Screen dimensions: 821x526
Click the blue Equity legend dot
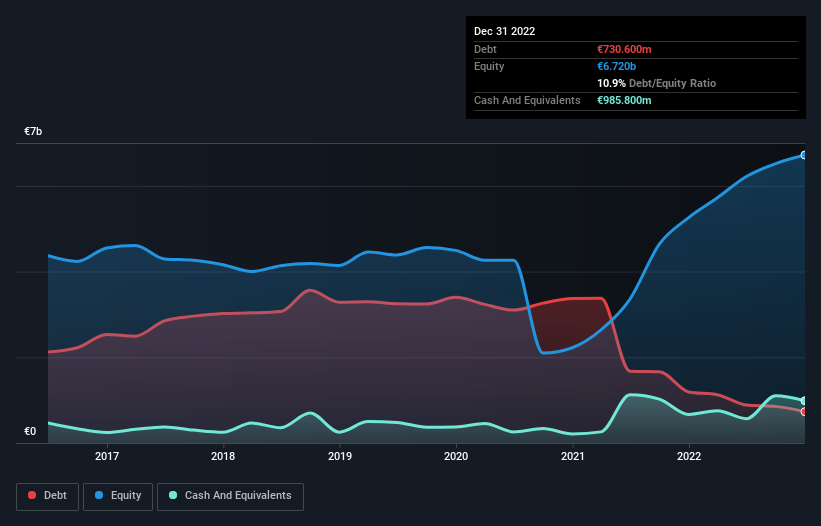tap(99, 495)
